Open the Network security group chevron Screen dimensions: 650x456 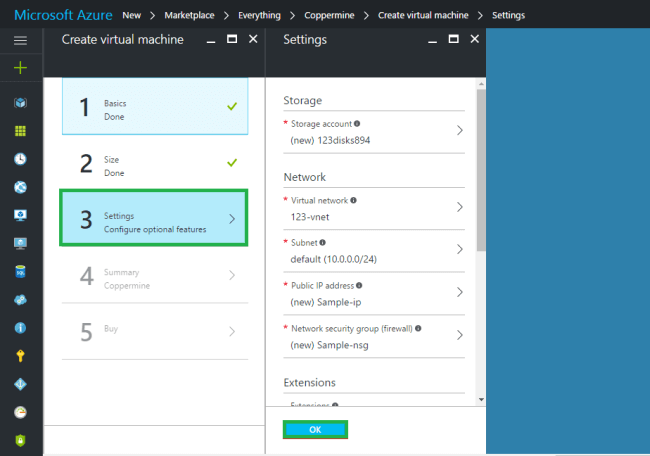pos(459,335)
